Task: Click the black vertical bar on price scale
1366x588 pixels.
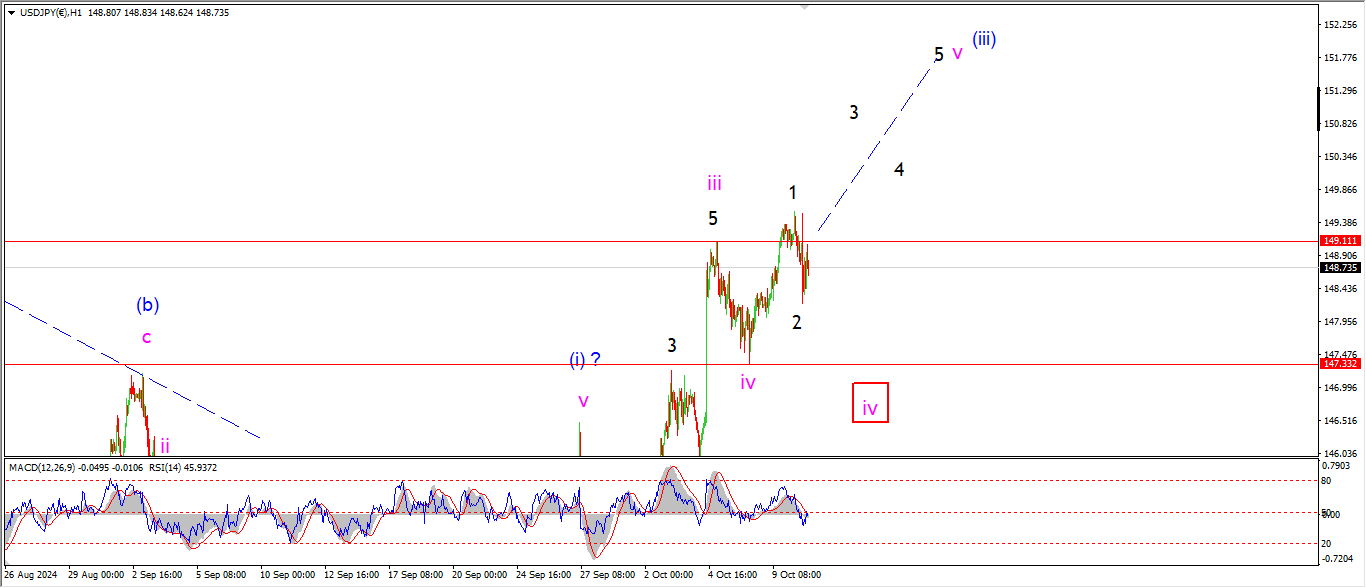Action: [x=1319, y=109]
